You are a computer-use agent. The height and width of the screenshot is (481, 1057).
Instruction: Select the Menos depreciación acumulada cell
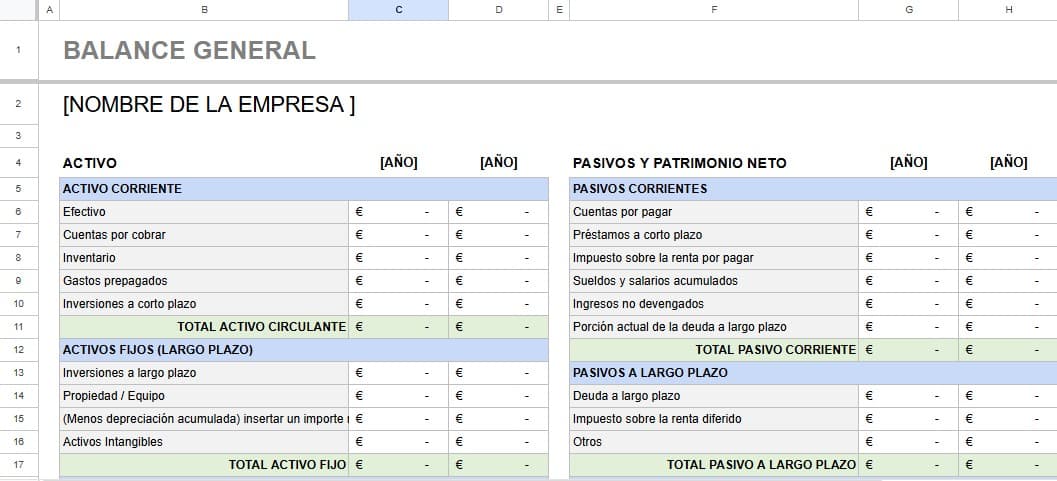tap(204, 418)
